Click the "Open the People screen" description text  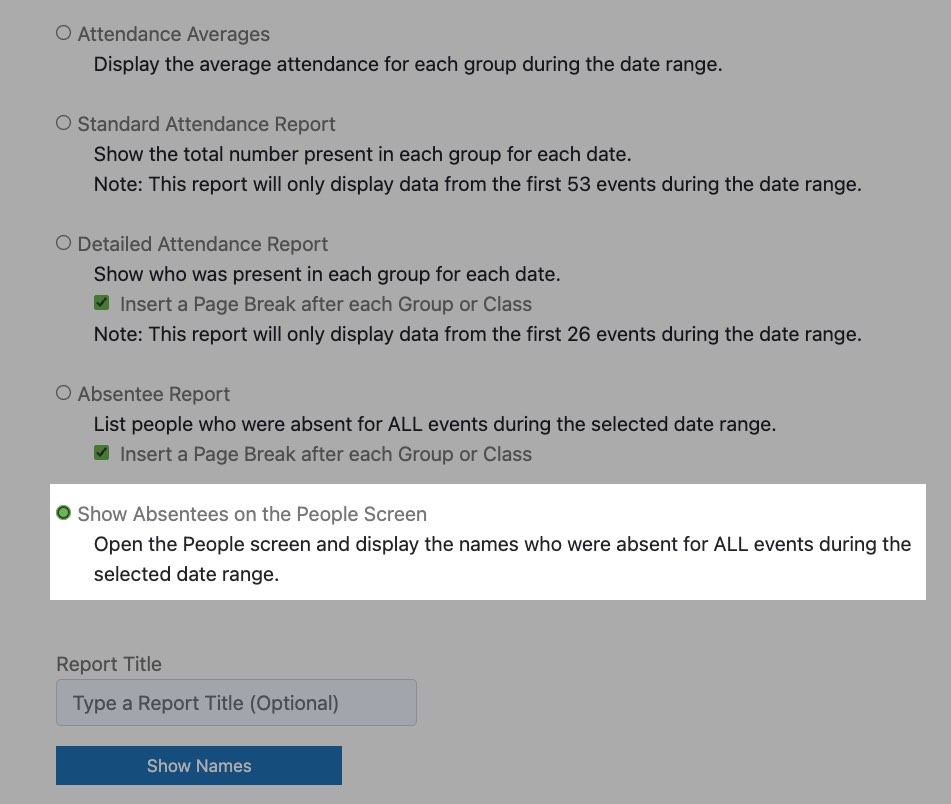coord(502,559)
